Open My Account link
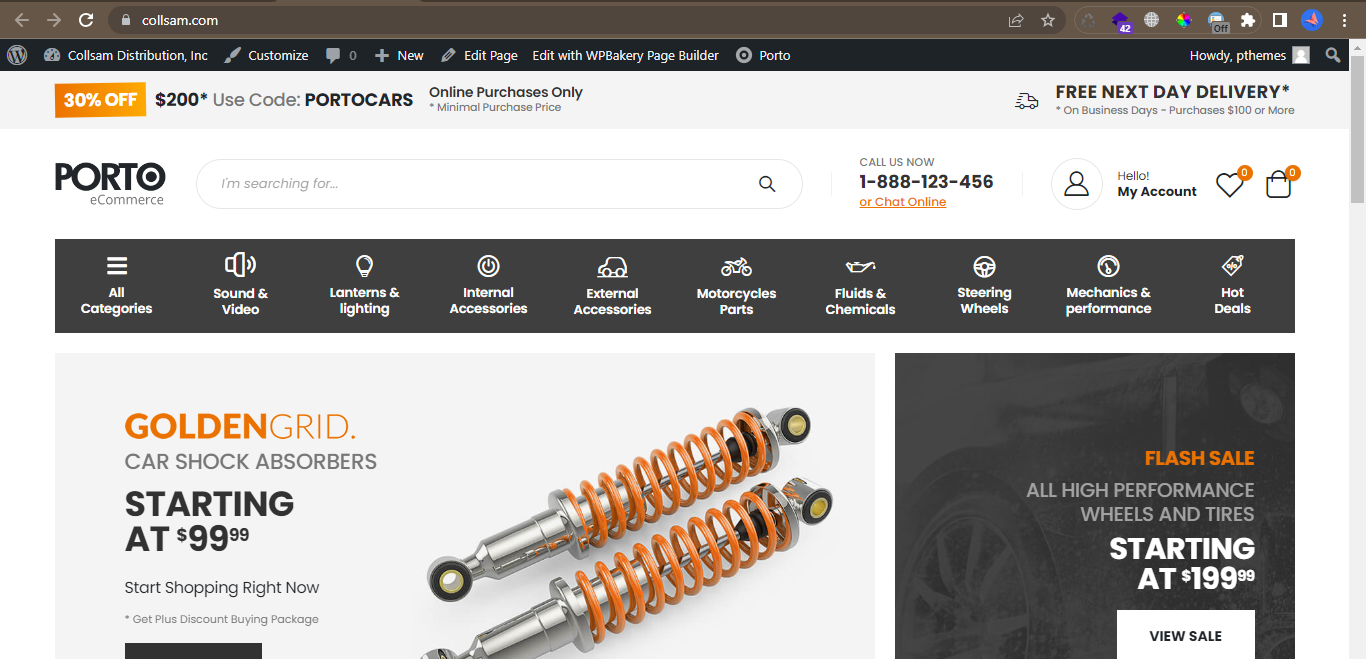 1157,192
